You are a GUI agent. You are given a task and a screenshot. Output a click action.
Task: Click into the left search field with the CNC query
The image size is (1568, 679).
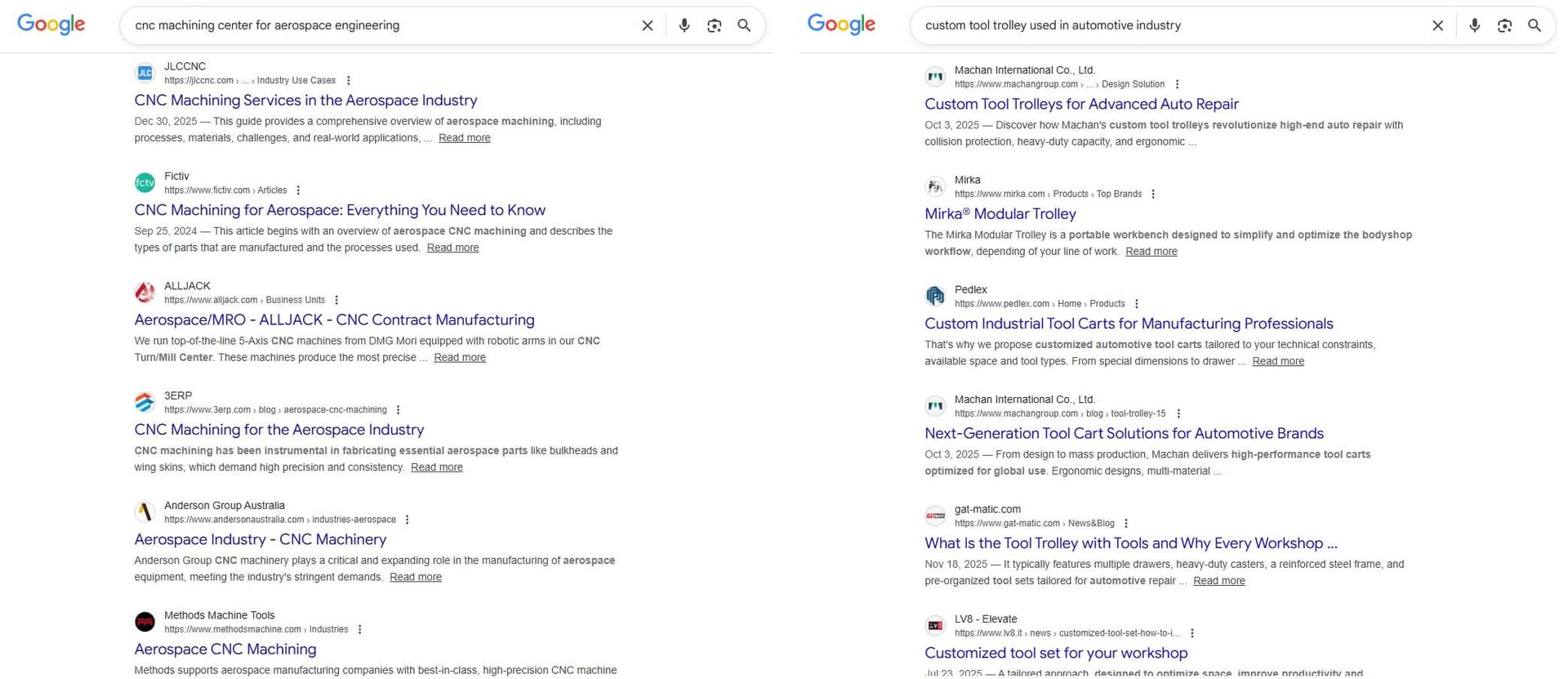(x=376, y=25)
